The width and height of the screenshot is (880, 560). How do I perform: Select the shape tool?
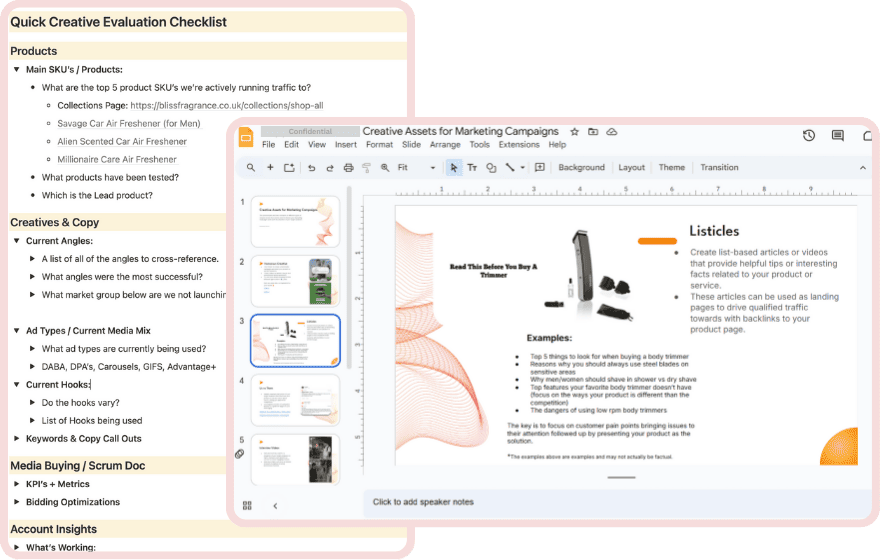[x=491, y=168]
